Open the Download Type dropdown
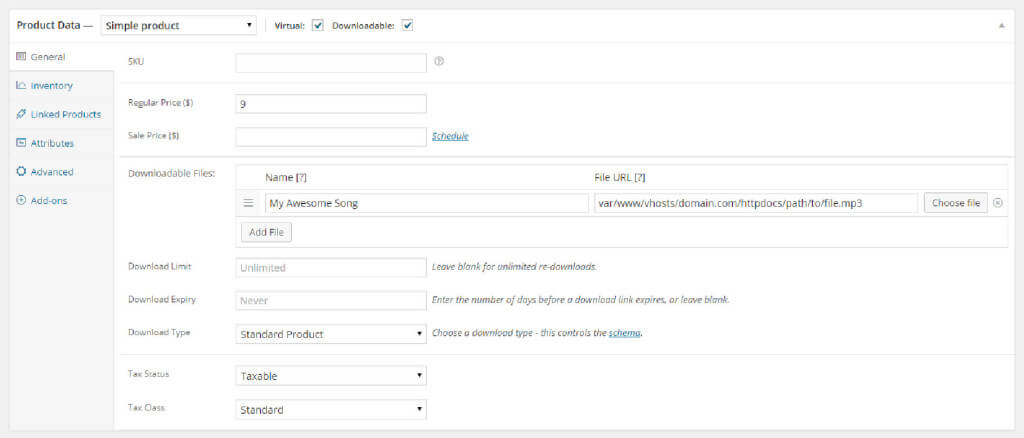Viewport: 1024px width, 438px height. 330,334
